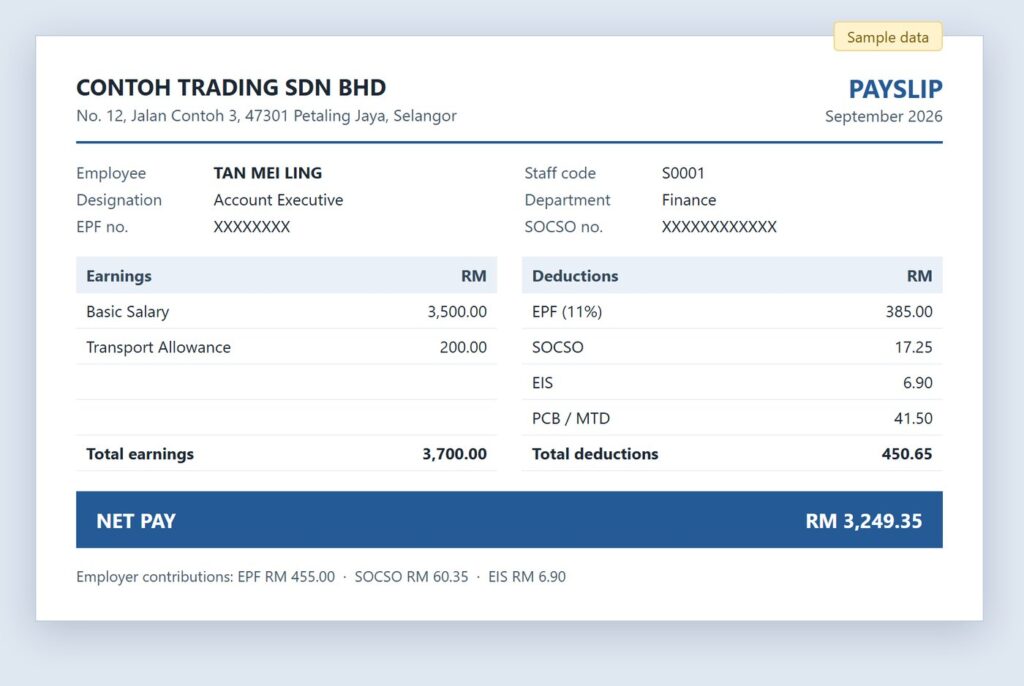This screenshot has width=1024, height=686.
Task: Select the company name CONTOH TRADING SDN BHD
Action: click(231, 88)
